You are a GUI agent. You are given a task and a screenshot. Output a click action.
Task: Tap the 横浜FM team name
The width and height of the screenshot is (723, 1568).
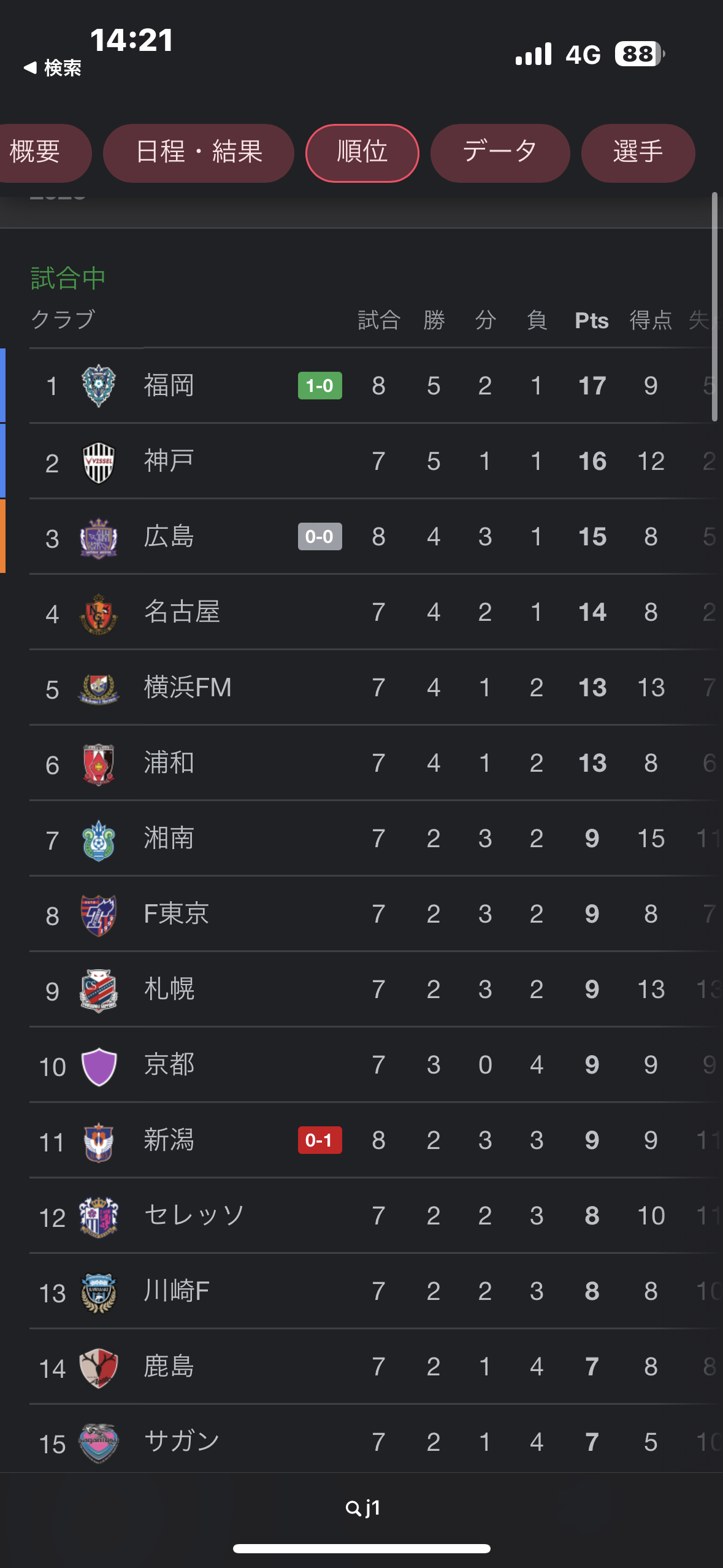click(x=188, y=688)
